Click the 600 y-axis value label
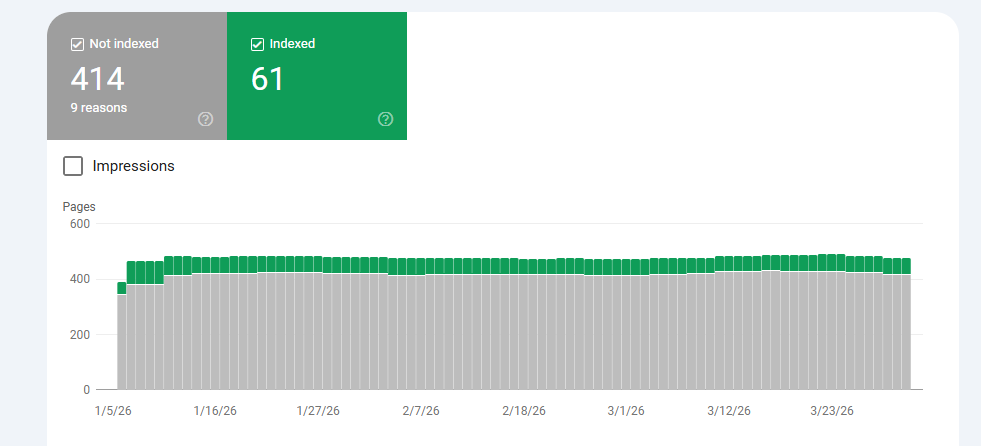Image resolution: width=981 pixels, height=446 pixels. click(x=79, y=224)
